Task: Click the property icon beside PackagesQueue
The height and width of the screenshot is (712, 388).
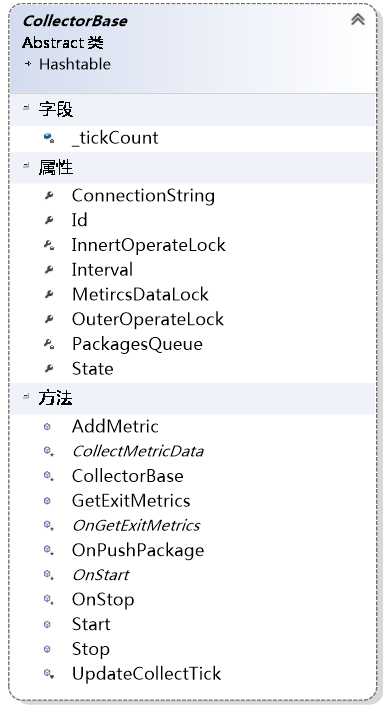Action: [x=49, y=344]
